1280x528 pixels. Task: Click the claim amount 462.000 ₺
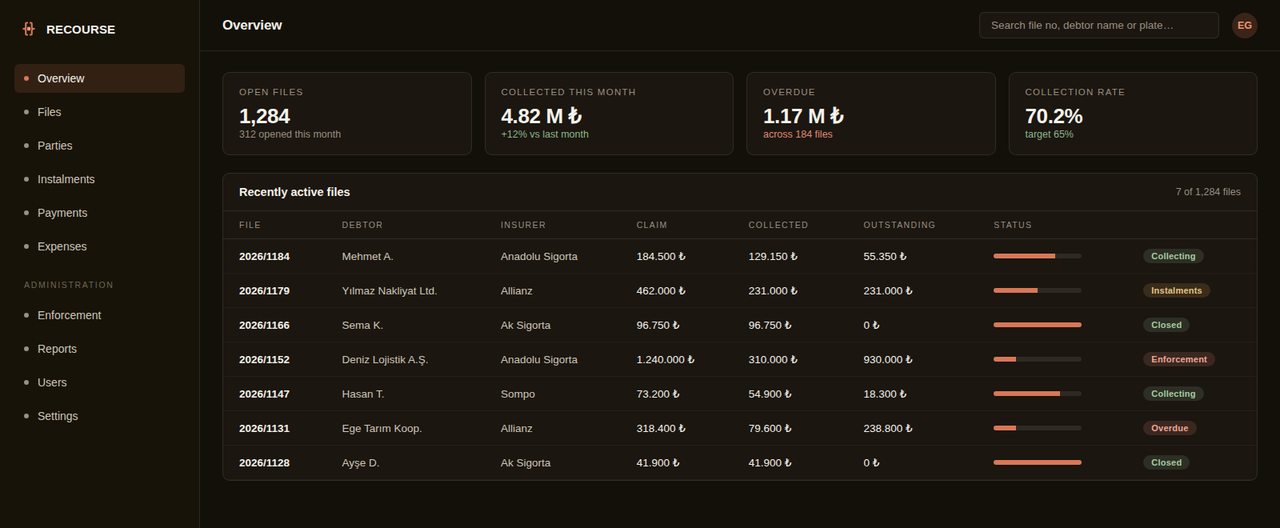[x=661, y=291]
